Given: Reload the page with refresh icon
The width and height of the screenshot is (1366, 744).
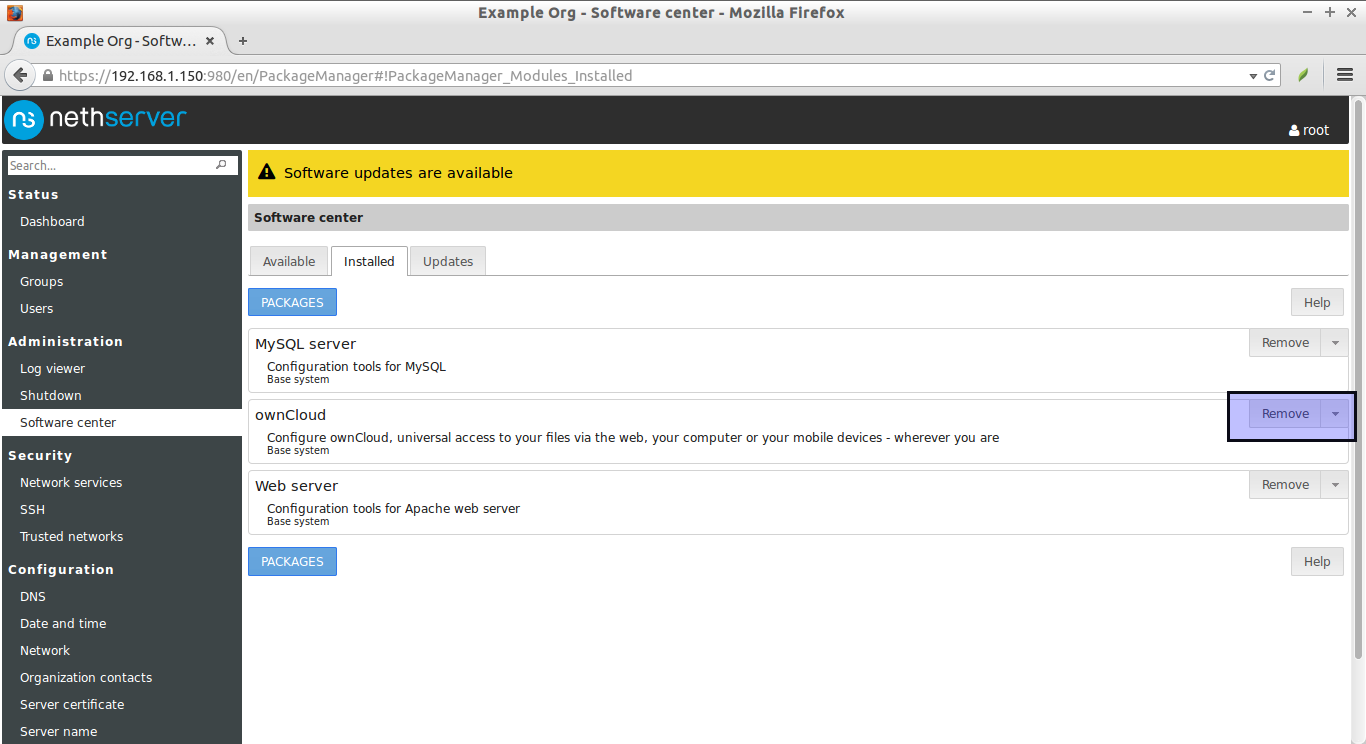Looking at the screenshot, I should 1270,75.
